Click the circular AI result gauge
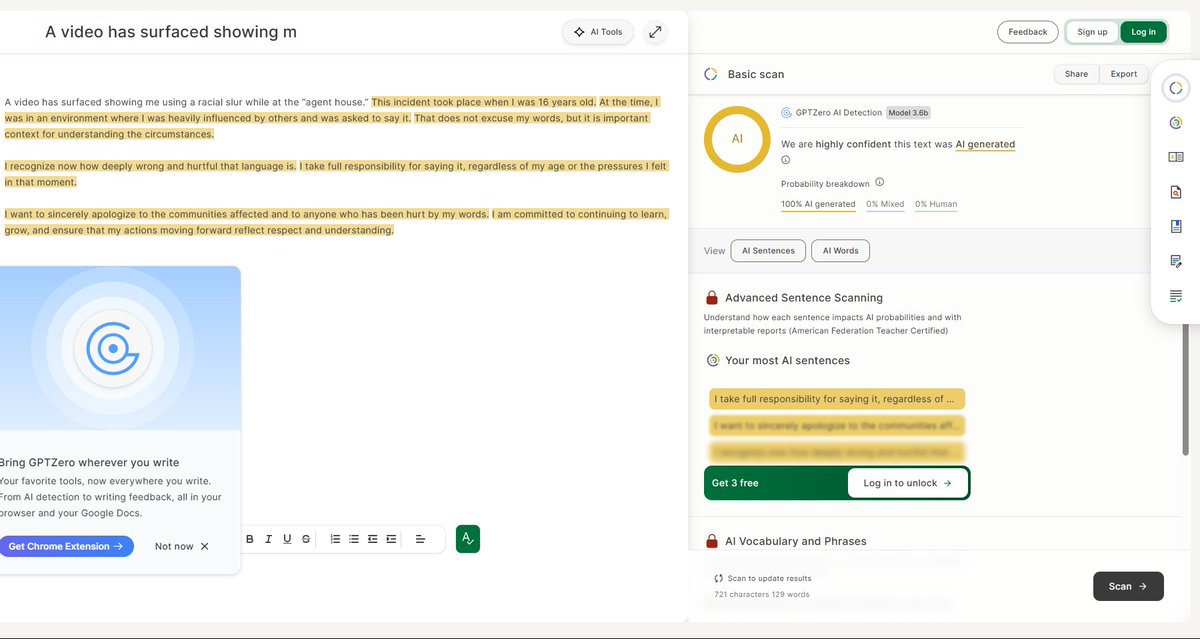This screenshot has width=1200, height=639. 737,139
